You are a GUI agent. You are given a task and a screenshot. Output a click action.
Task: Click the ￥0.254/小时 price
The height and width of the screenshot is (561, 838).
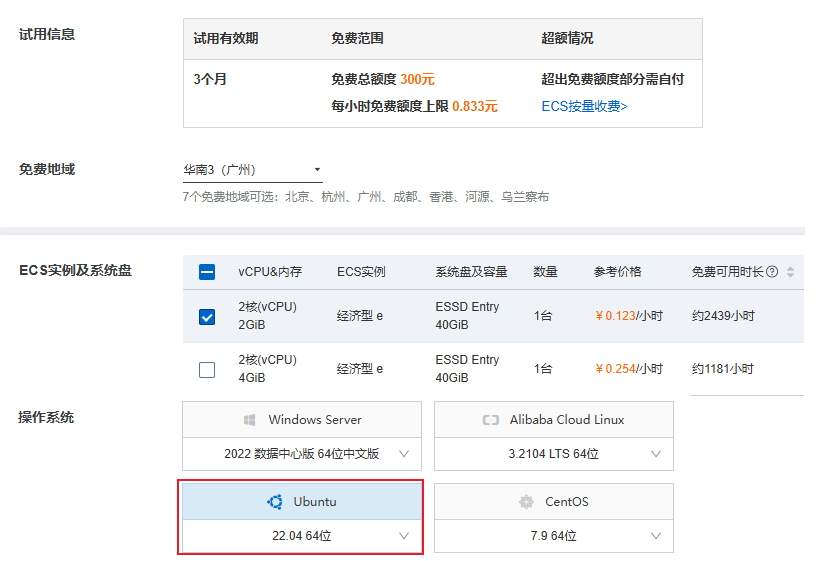pos(628,369)
